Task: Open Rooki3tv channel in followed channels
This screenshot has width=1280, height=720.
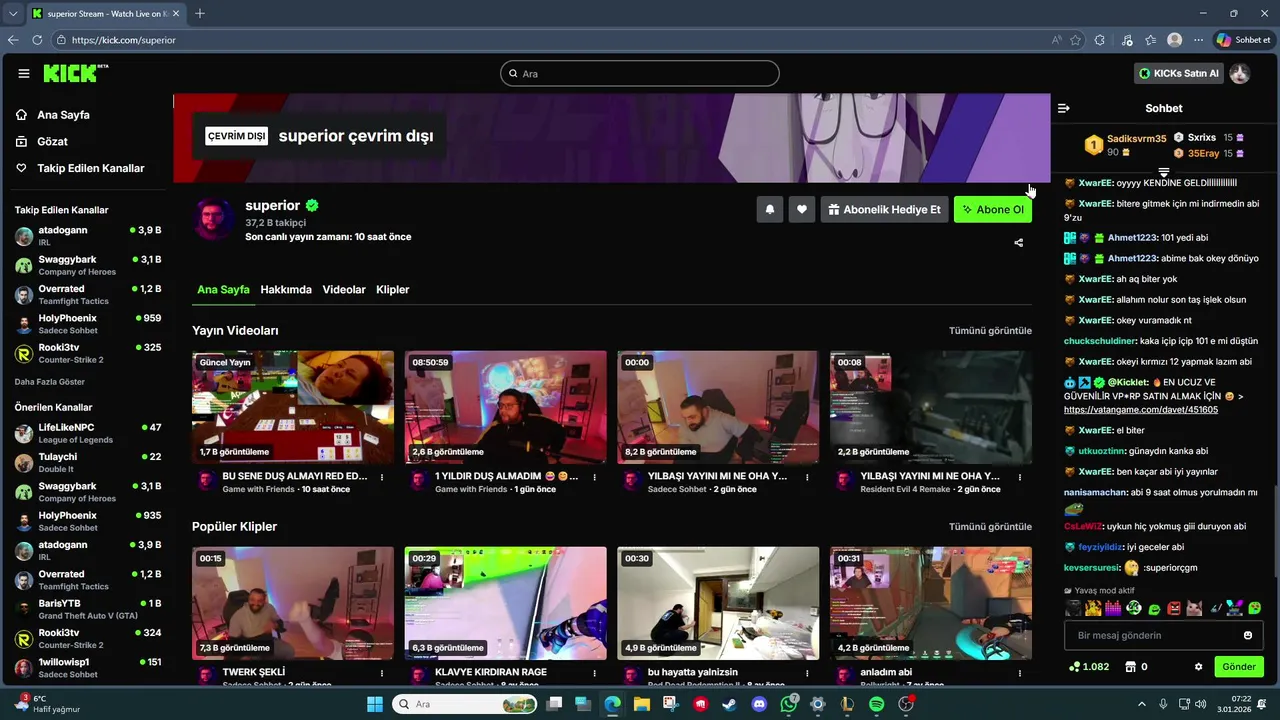Action: pos(88,353)
